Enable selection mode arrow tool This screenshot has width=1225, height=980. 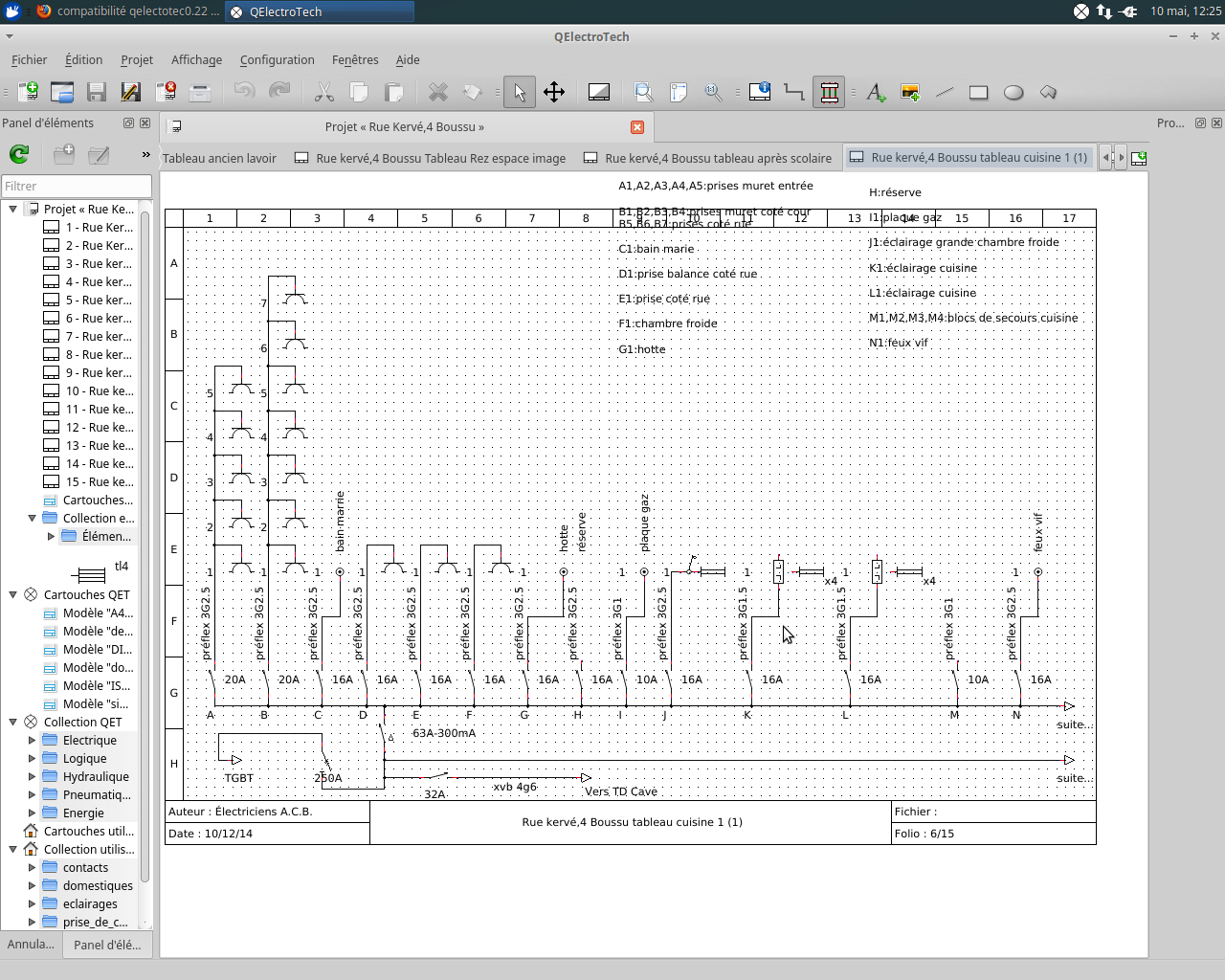click(x=520, y=92)
